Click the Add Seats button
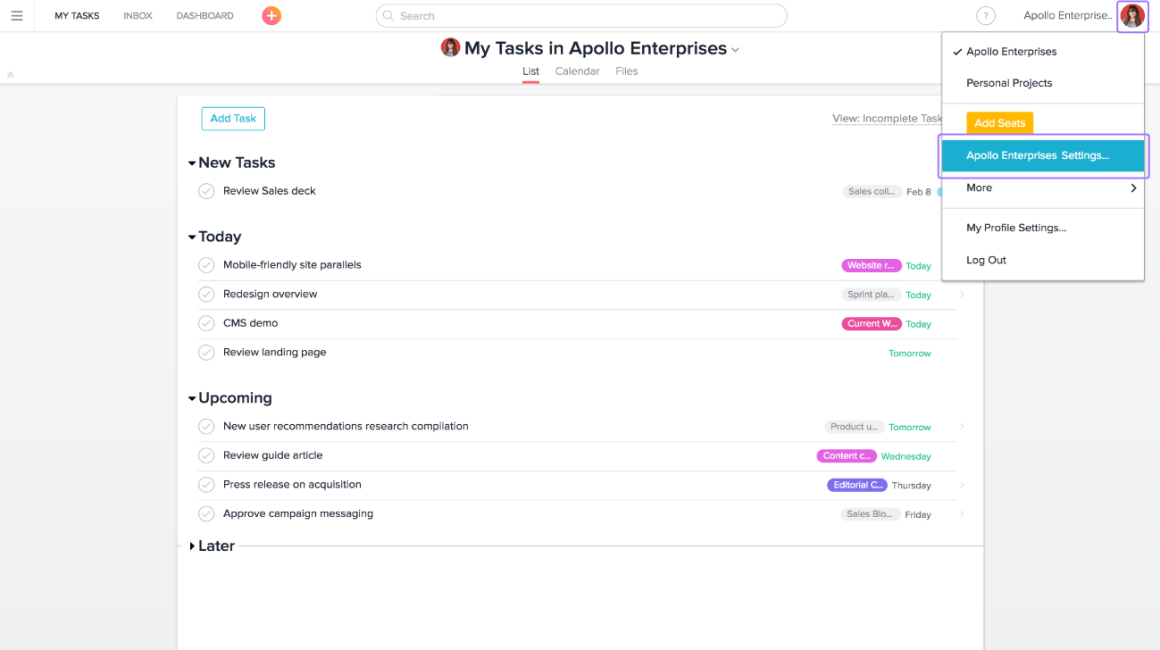The width and height of the screenshot is (1160, 650). pos(999,122)
